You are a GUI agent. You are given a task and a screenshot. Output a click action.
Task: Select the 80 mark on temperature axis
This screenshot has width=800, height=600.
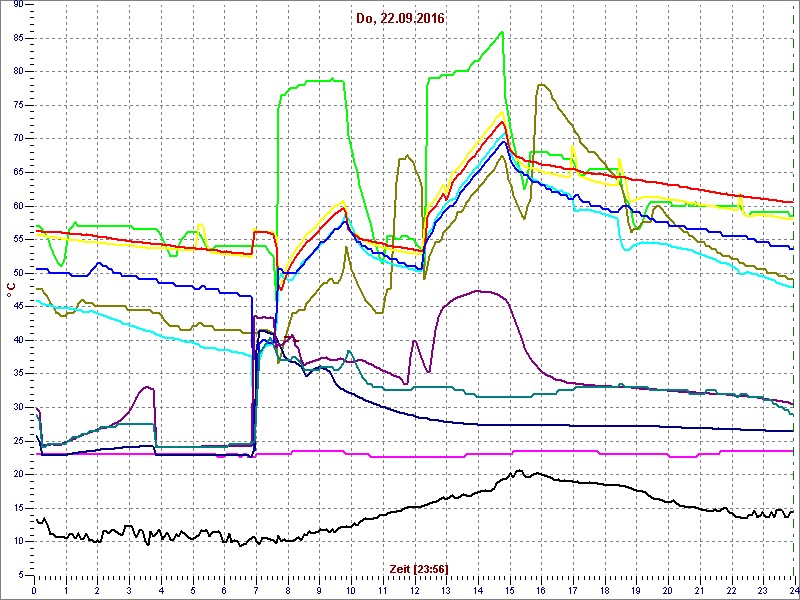pyautogui.click(x=18, y=71)
